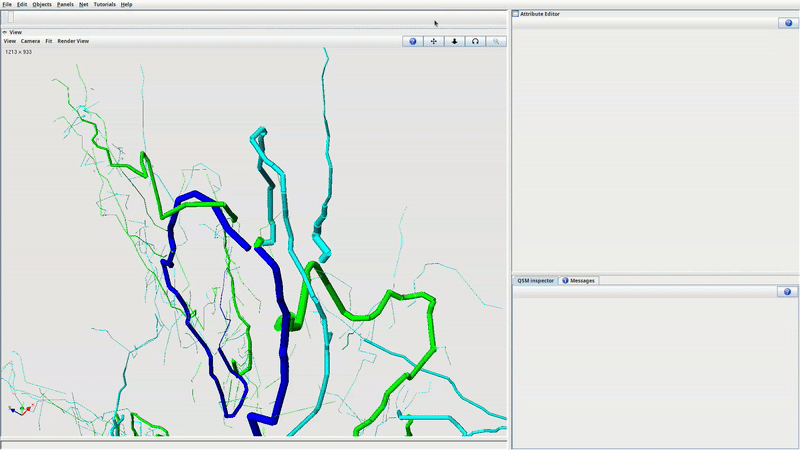Click the XYZ axis orientation gizmo
This screenshot has height=450, width=800.
(x=20, y=409)
